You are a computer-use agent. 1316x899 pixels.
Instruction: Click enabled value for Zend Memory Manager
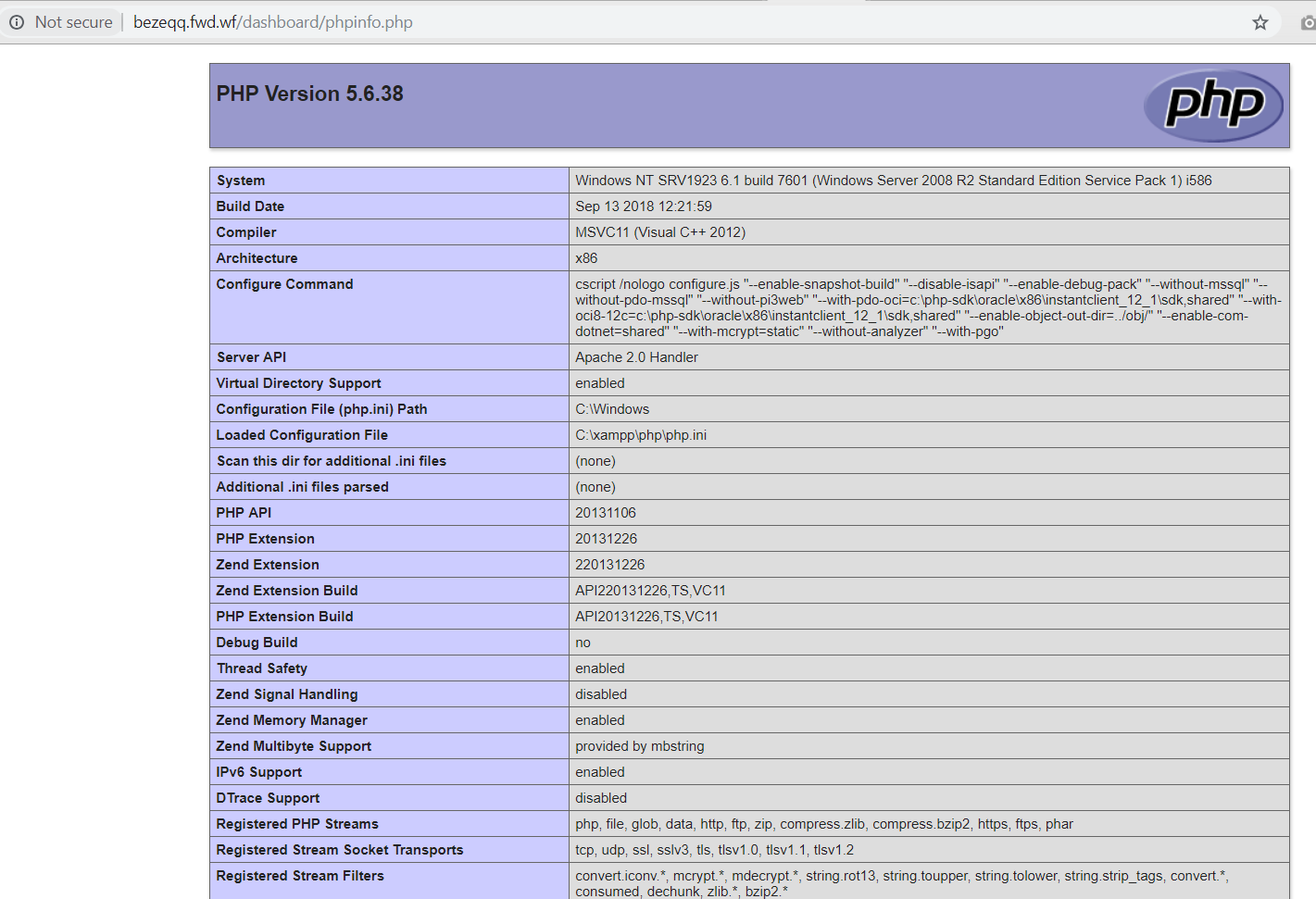point(600,720)
